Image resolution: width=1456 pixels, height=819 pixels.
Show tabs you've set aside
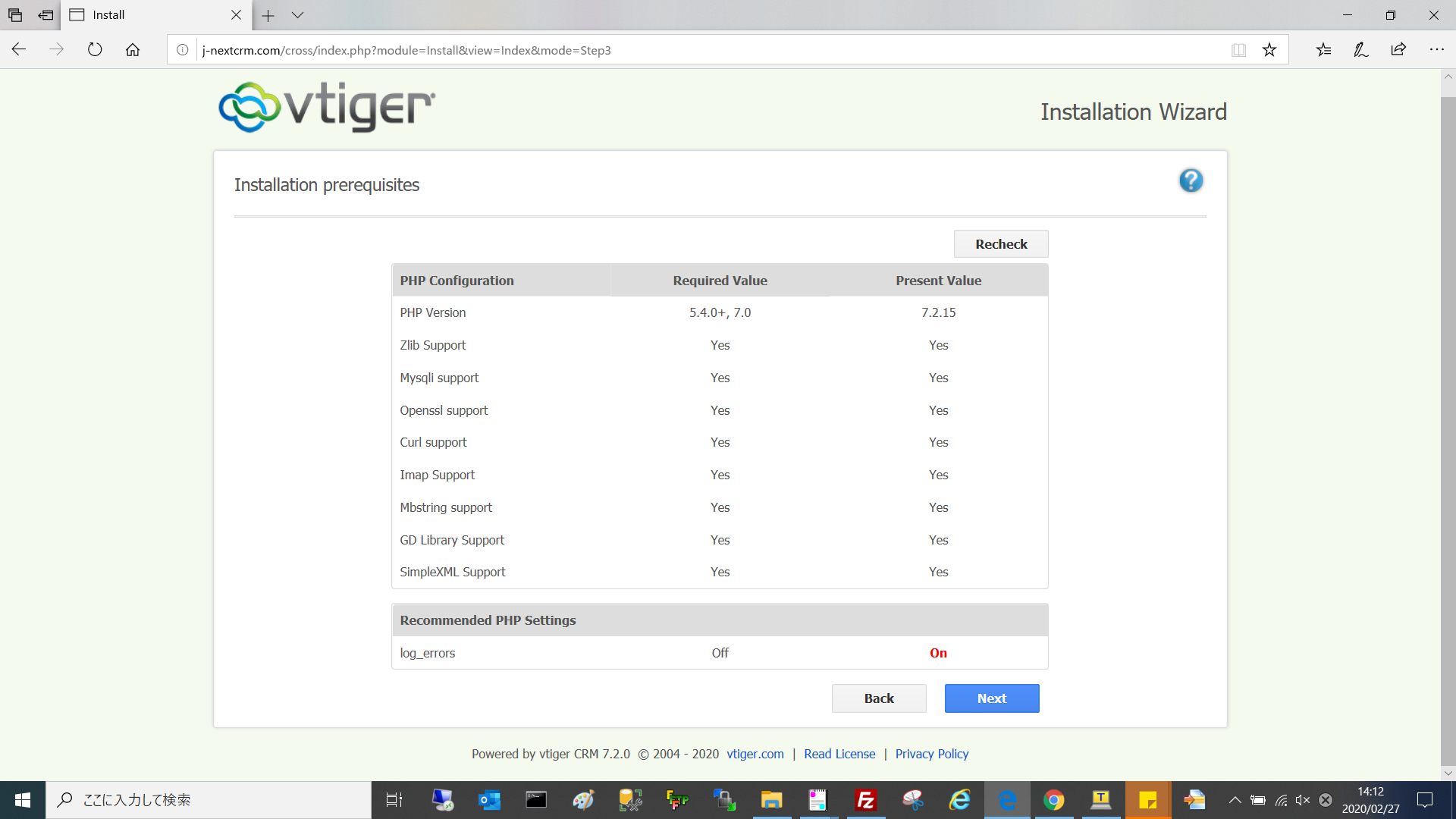pos(15,15)
